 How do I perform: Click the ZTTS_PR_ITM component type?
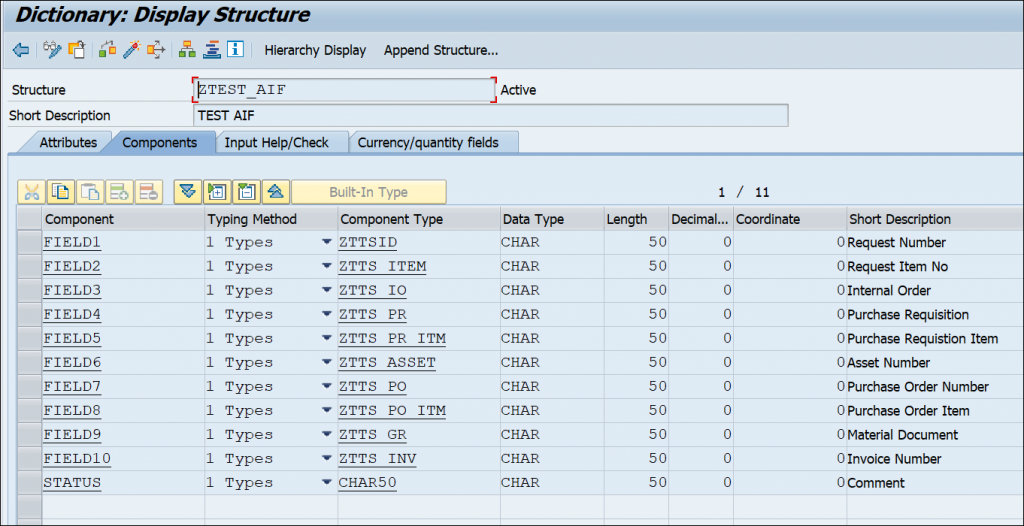[392, 338]
